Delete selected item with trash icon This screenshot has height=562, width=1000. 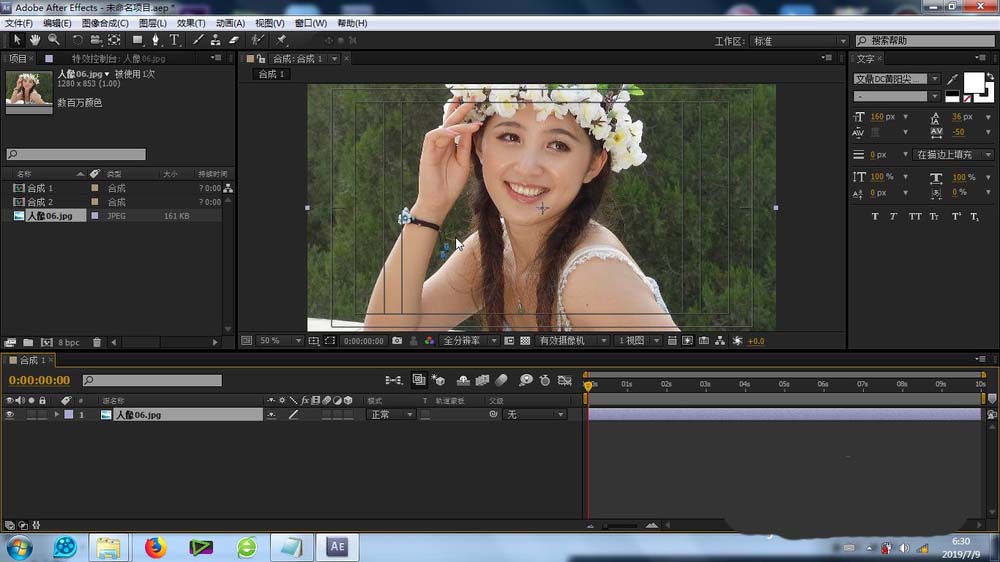tap(97, 343)
